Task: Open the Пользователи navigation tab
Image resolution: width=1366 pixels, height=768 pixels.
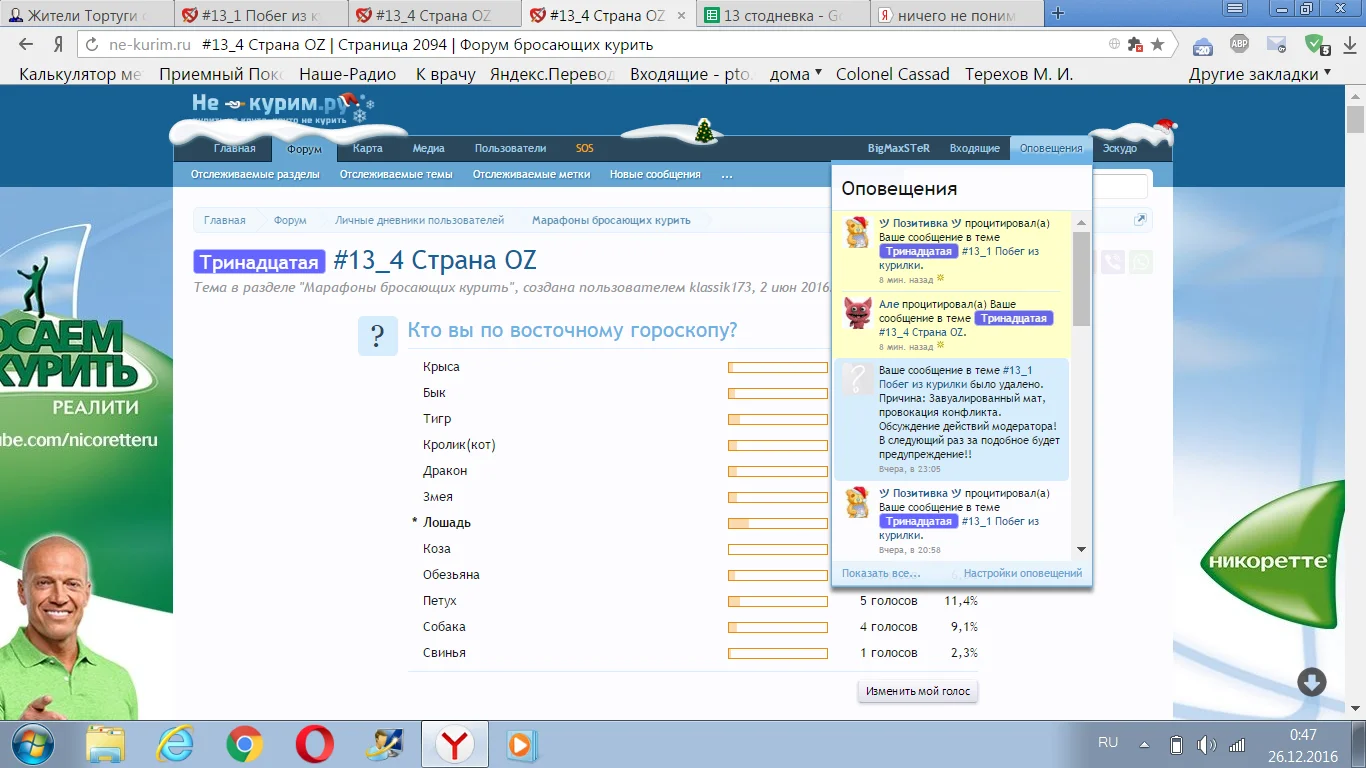Action: pos(510,148)
